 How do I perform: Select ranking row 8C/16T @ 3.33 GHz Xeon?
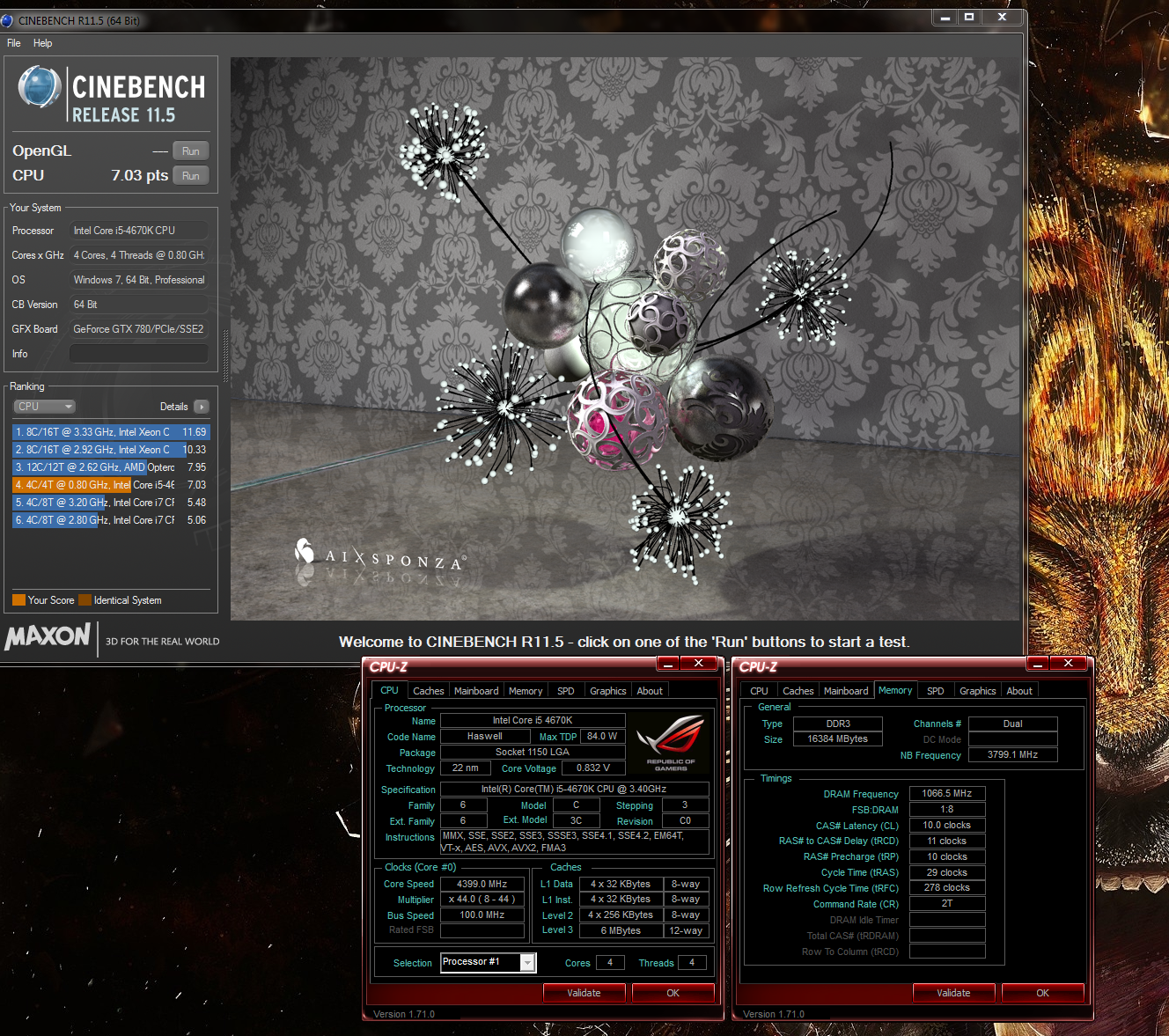(111, 432)
